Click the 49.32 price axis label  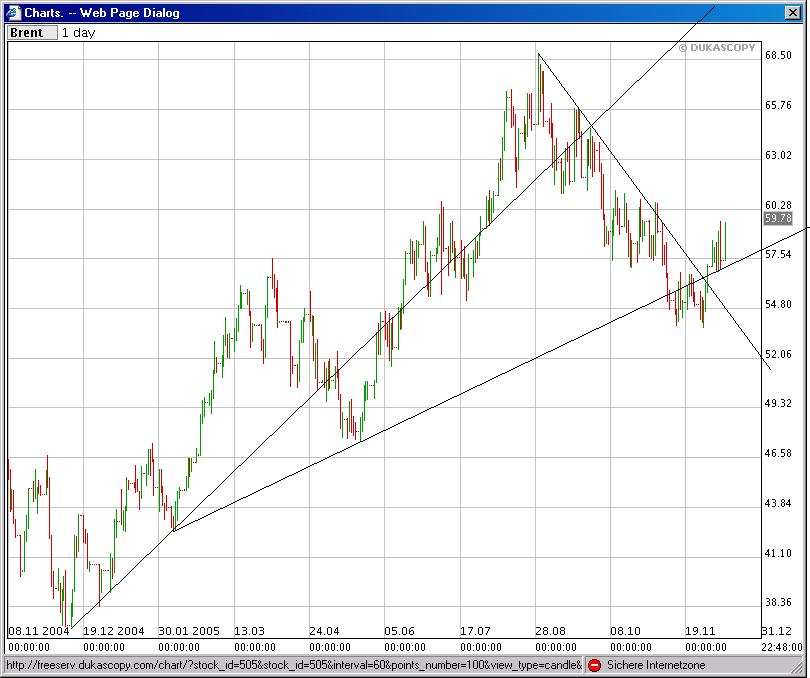[778, 403]
